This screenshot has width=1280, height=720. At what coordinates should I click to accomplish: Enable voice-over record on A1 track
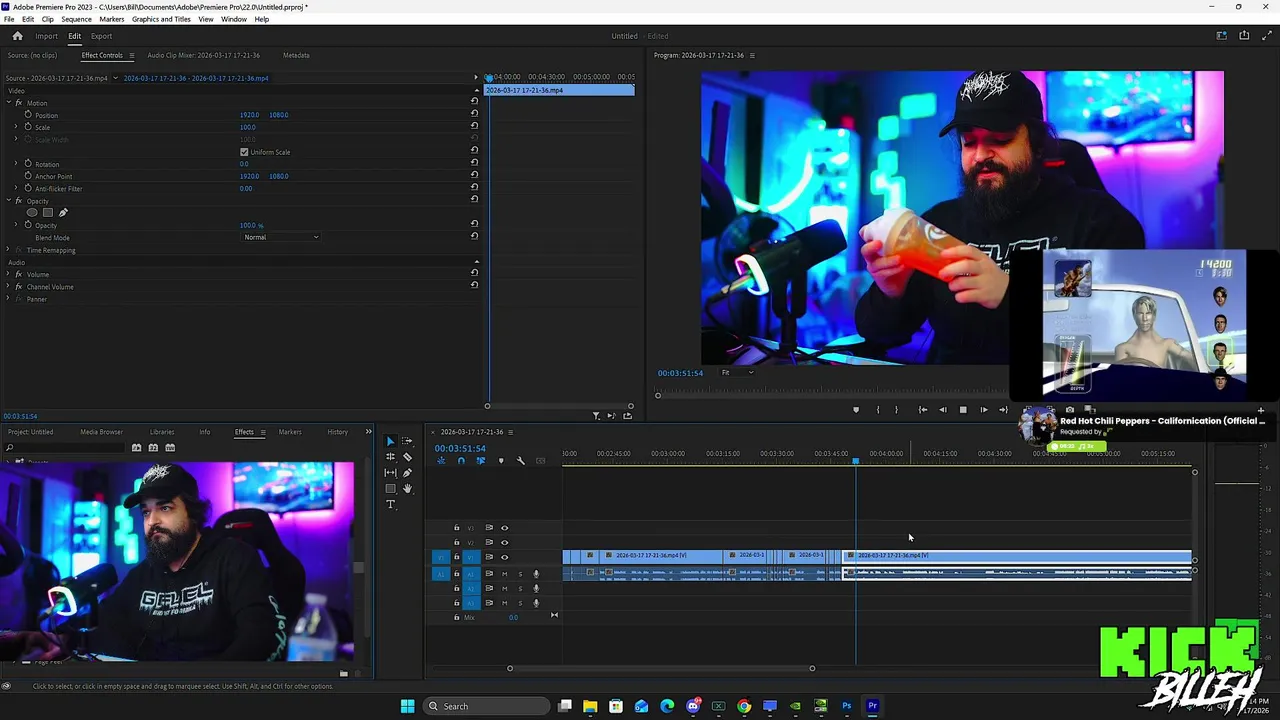point(536,574)
